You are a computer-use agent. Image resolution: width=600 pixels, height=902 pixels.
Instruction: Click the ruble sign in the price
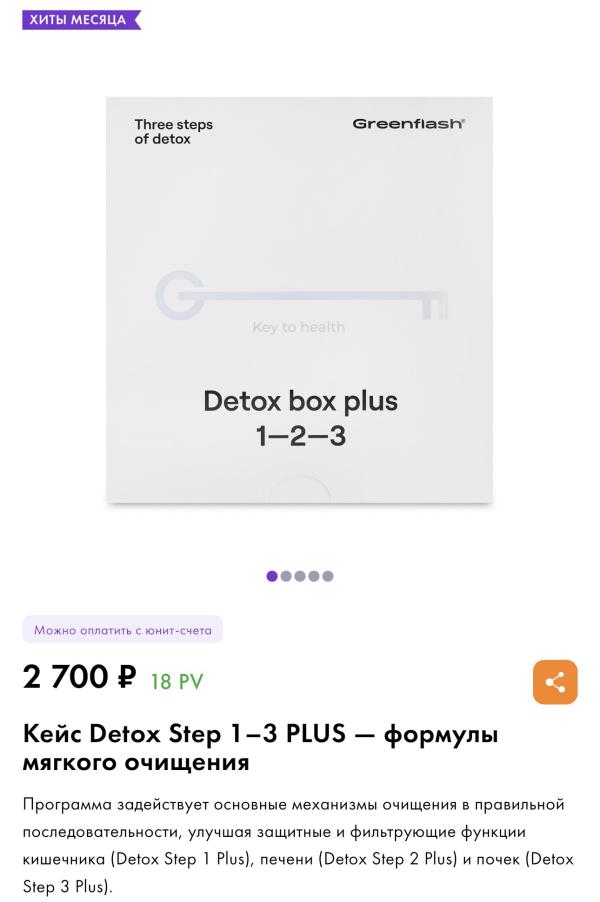point(126,676)
